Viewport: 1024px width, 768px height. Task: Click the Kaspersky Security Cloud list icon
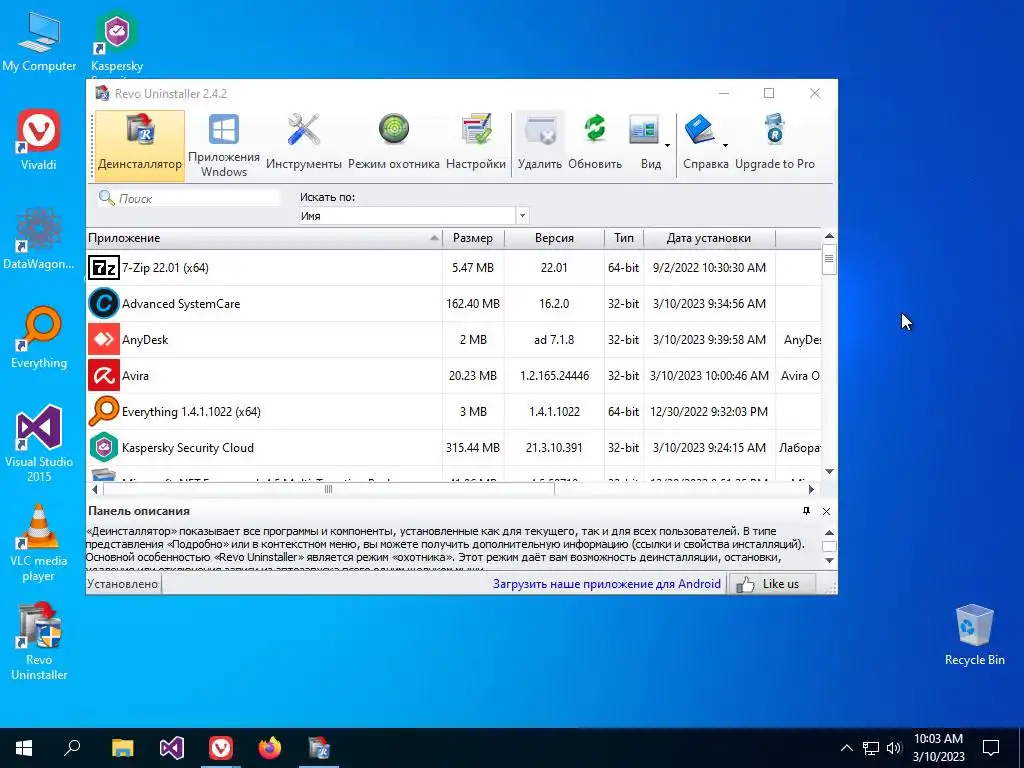coord(104,447)
